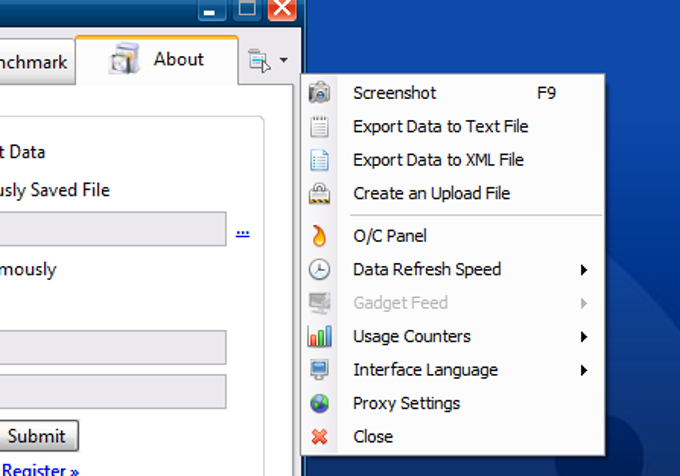Click the bar chart icon for Usage Counters
Viewport: 680px width, 476px height.
[319, 336]
